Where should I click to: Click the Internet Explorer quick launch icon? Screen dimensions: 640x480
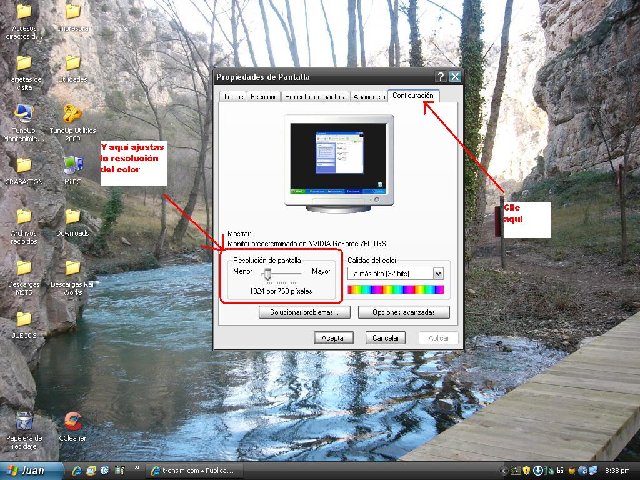pyautogui.click(x=76, y=470)
